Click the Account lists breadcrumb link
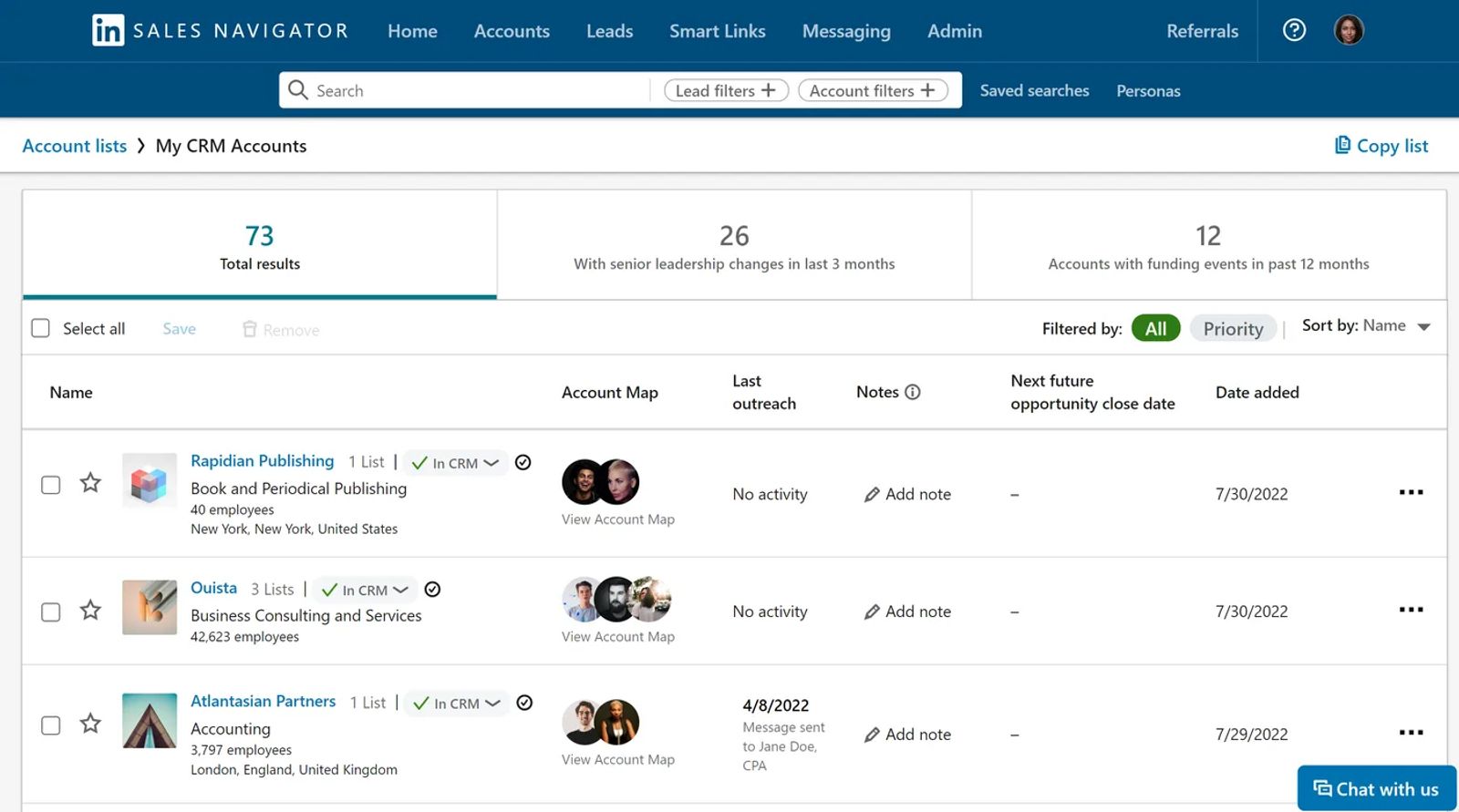This screenshot has width=1459, height=812. pyautogui.click(x=75, y=146)
